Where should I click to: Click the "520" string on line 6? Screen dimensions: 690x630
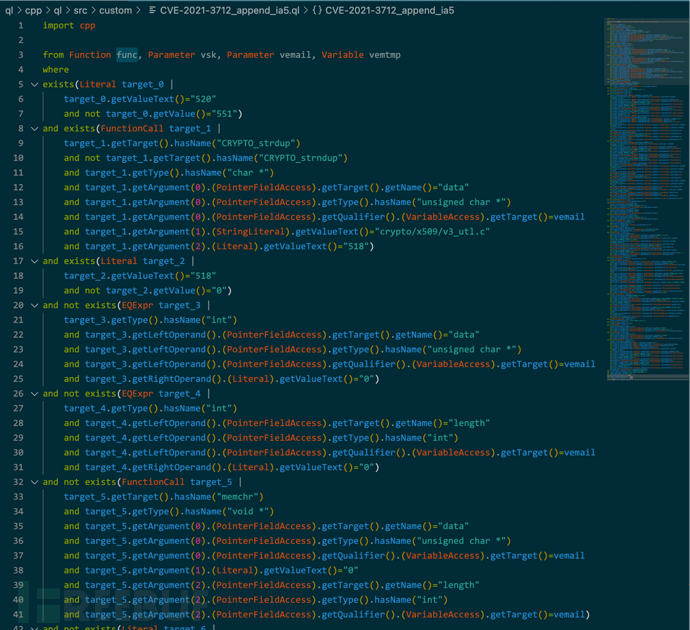(203, 99)
